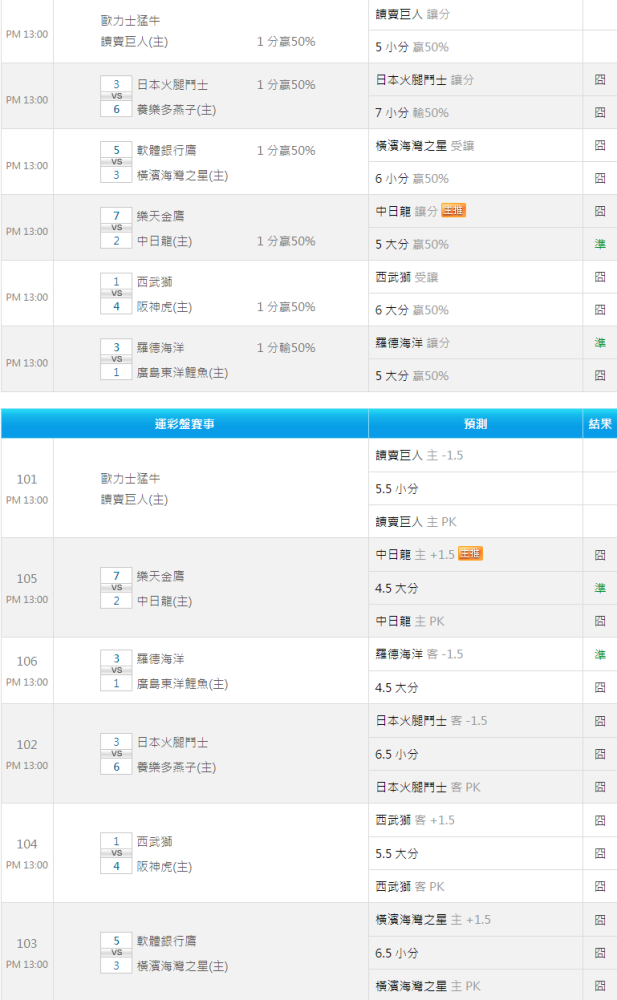Image resolution: width=617 pixels, height=1000 pixels.
Task: Open match number 102
Action: click(x=27, y=744)
